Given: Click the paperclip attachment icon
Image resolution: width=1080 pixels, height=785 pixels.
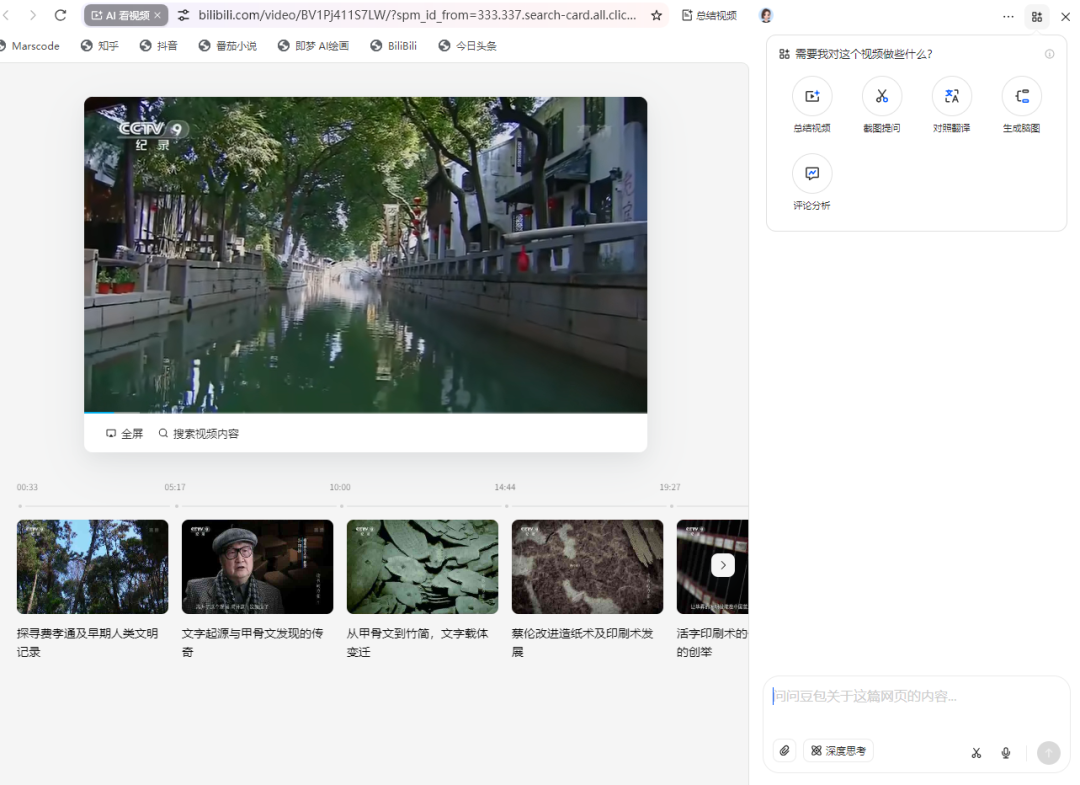Looking at the screenshot, I should tap(785, 751).
